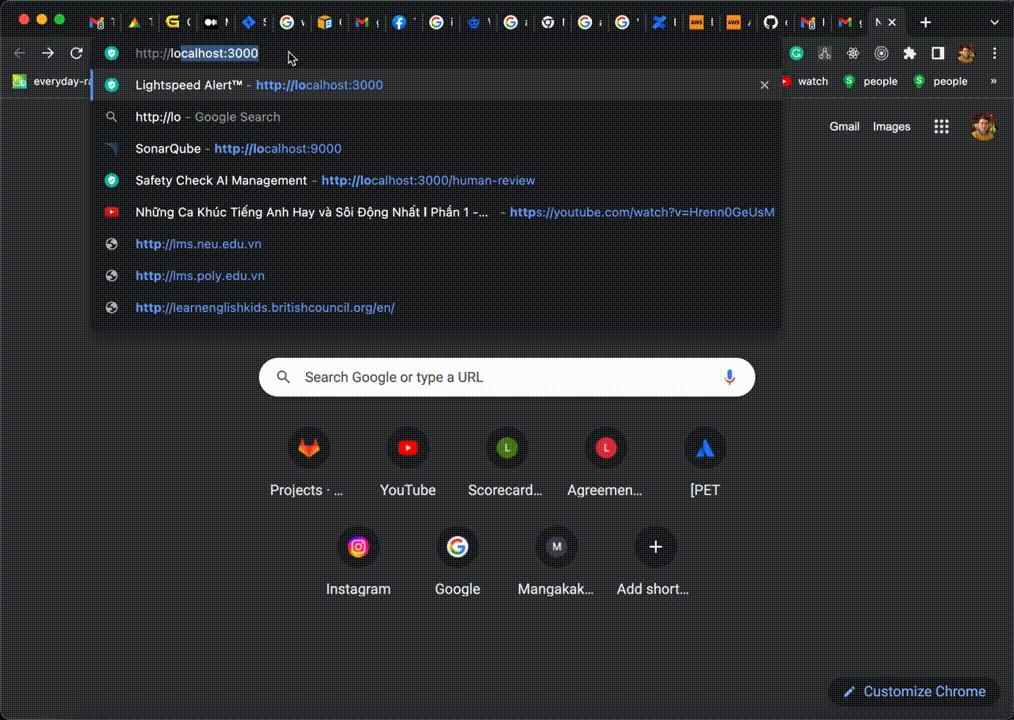Switch to the Confluence browser tab
Viewport: 1014px width, 720px height.
point(659,23)
